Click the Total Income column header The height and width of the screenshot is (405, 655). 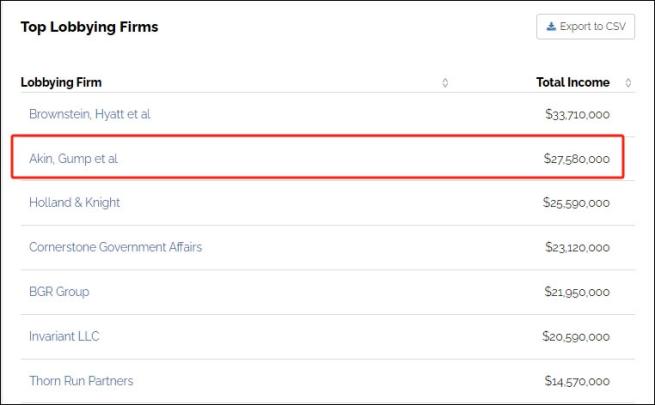(572, 83)
